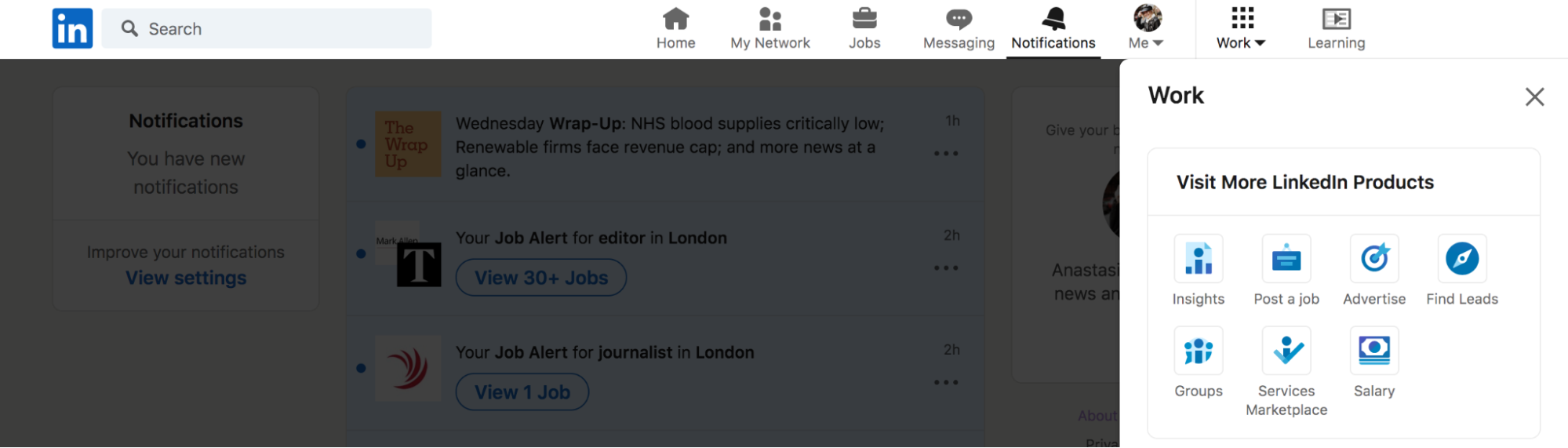Open the Groups icon

(1198, 350)
